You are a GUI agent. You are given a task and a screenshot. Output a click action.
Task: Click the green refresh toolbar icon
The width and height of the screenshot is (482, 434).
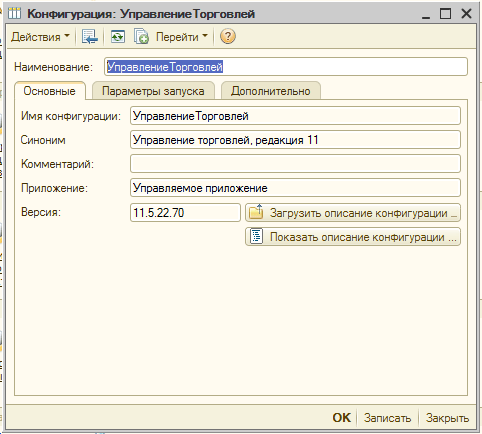click(x=118, y=36)
